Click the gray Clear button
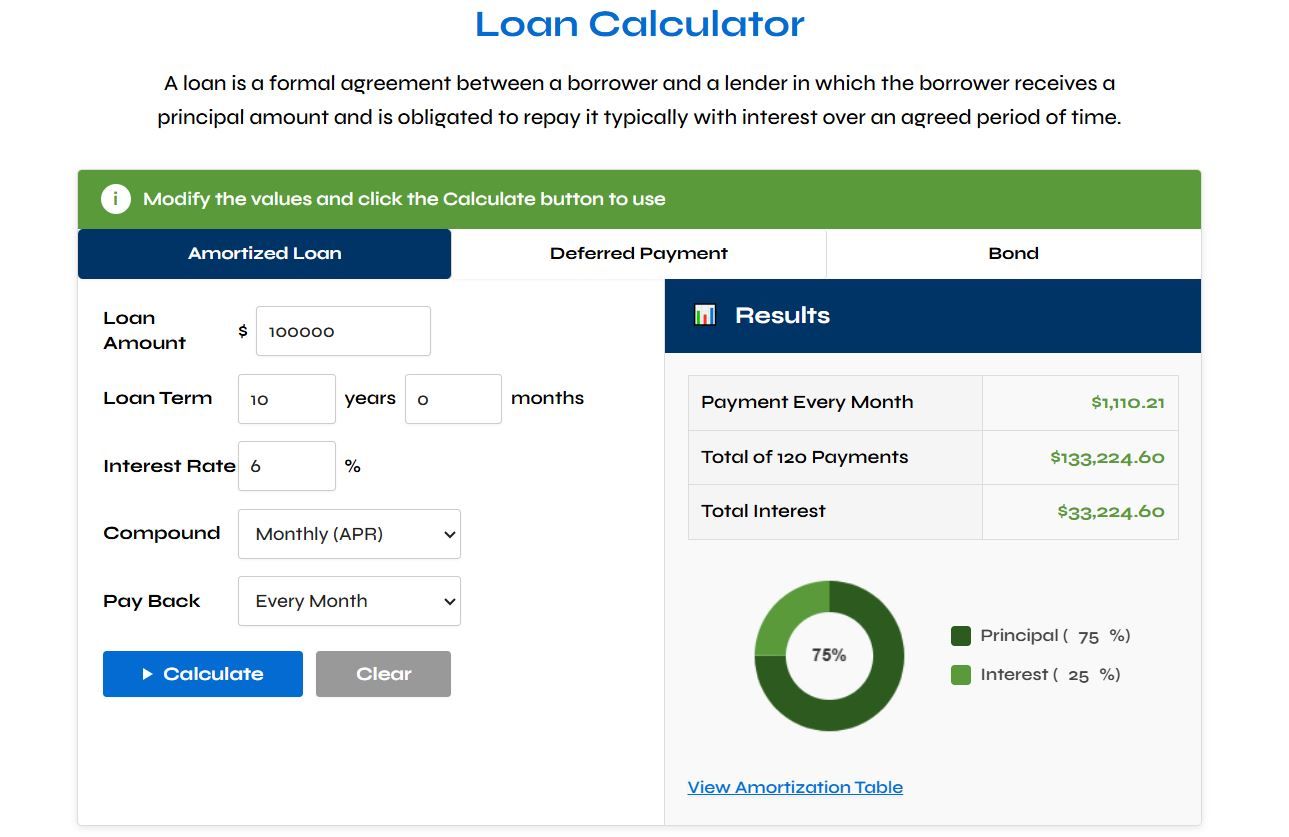 [383, 674]
